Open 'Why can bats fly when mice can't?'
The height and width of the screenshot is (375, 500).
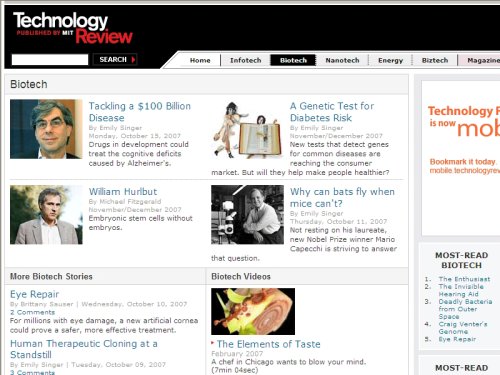pos(342,198)
